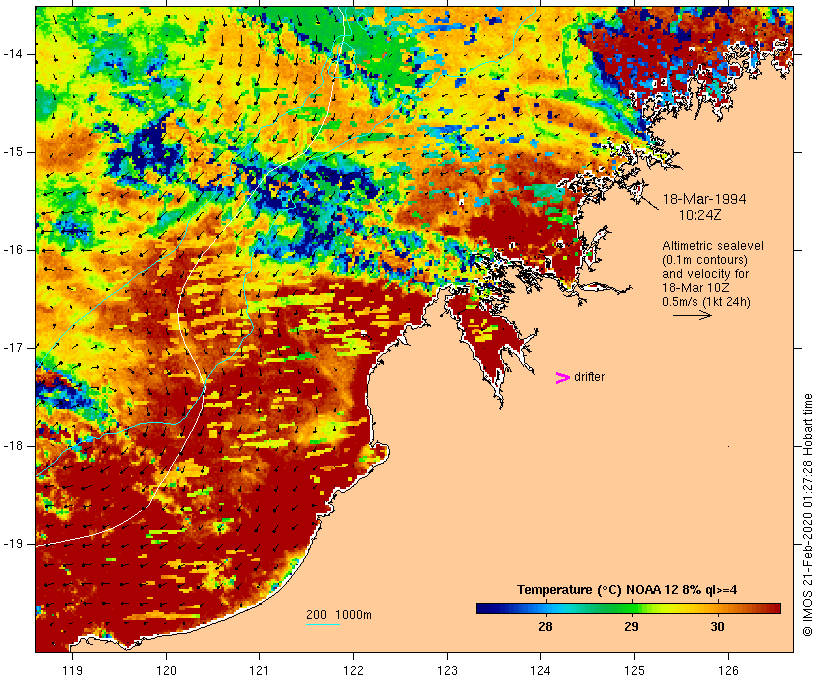Click the longitude axis label '119'
Screen dimensions: 820x680
pos(72,670)
